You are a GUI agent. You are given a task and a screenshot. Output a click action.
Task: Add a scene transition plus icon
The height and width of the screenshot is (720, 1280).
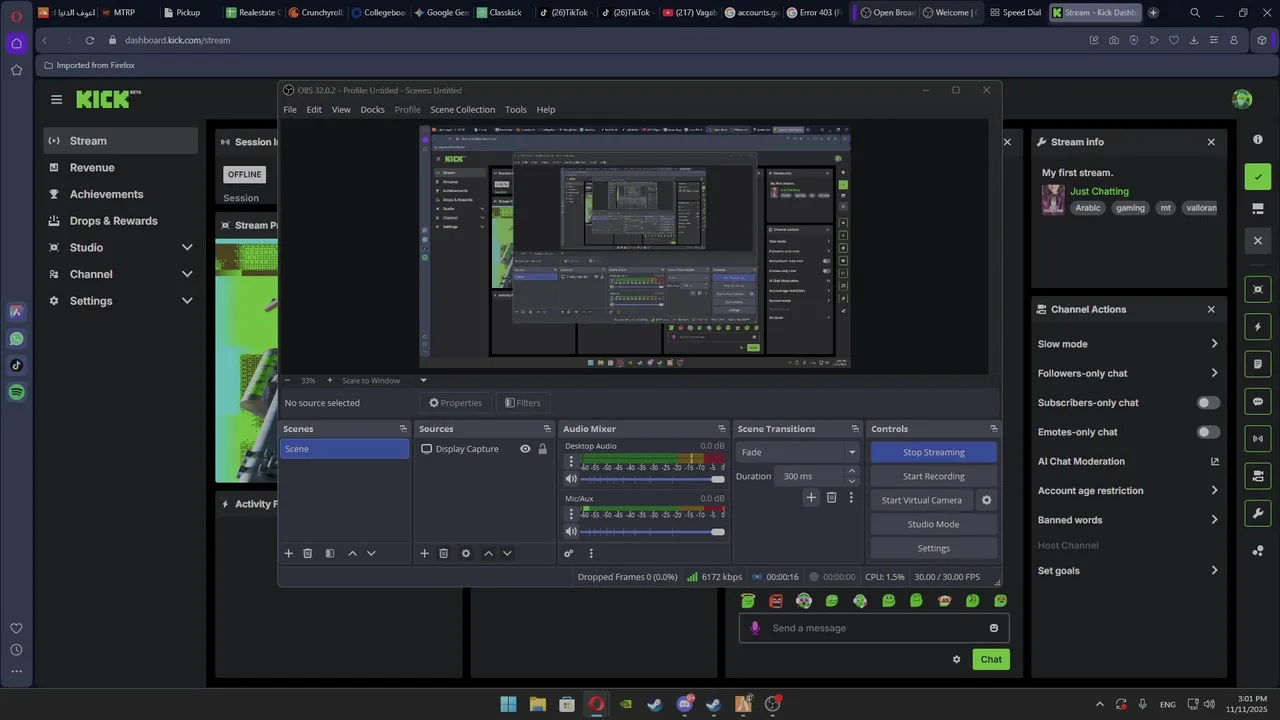tap(811, 497)
